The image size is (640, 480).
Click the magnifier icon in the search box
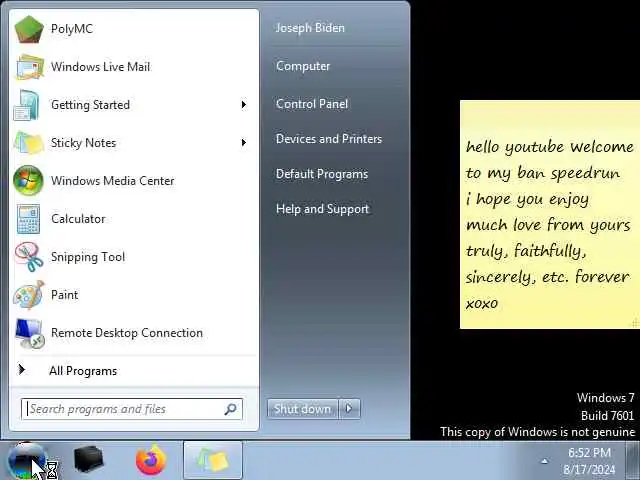click(x=231, y=409)
